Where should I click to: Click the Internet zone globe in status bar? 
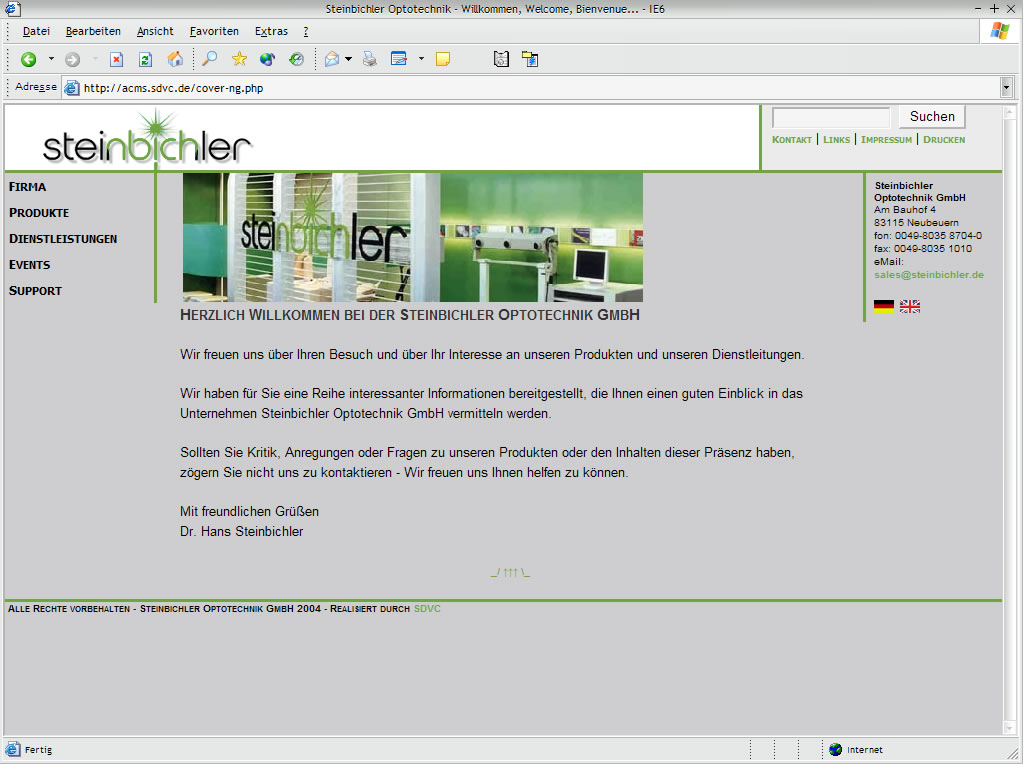click(x=835, y=750)
